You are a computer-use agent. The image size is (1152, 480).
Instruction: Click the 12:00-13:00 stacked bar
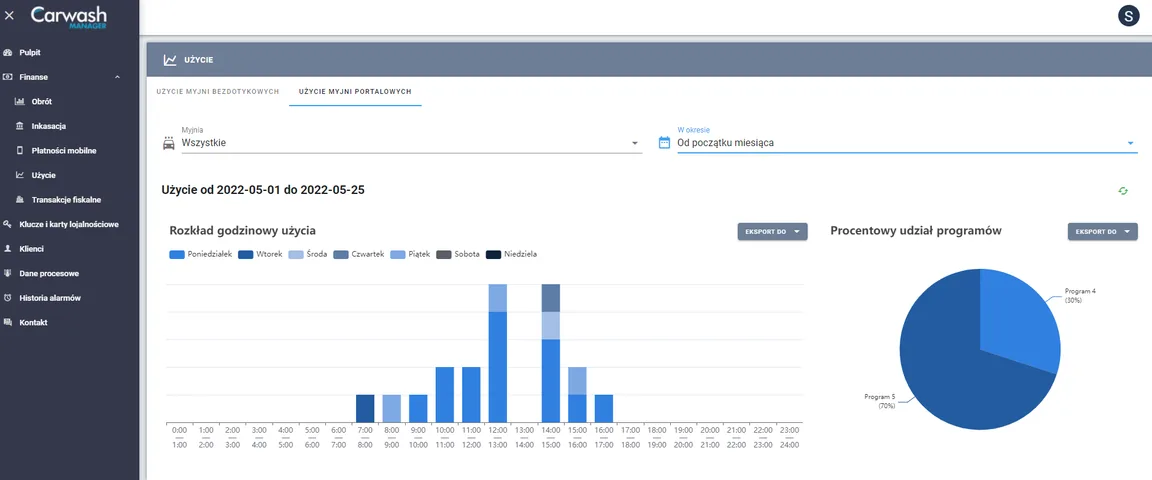[497, 353]
